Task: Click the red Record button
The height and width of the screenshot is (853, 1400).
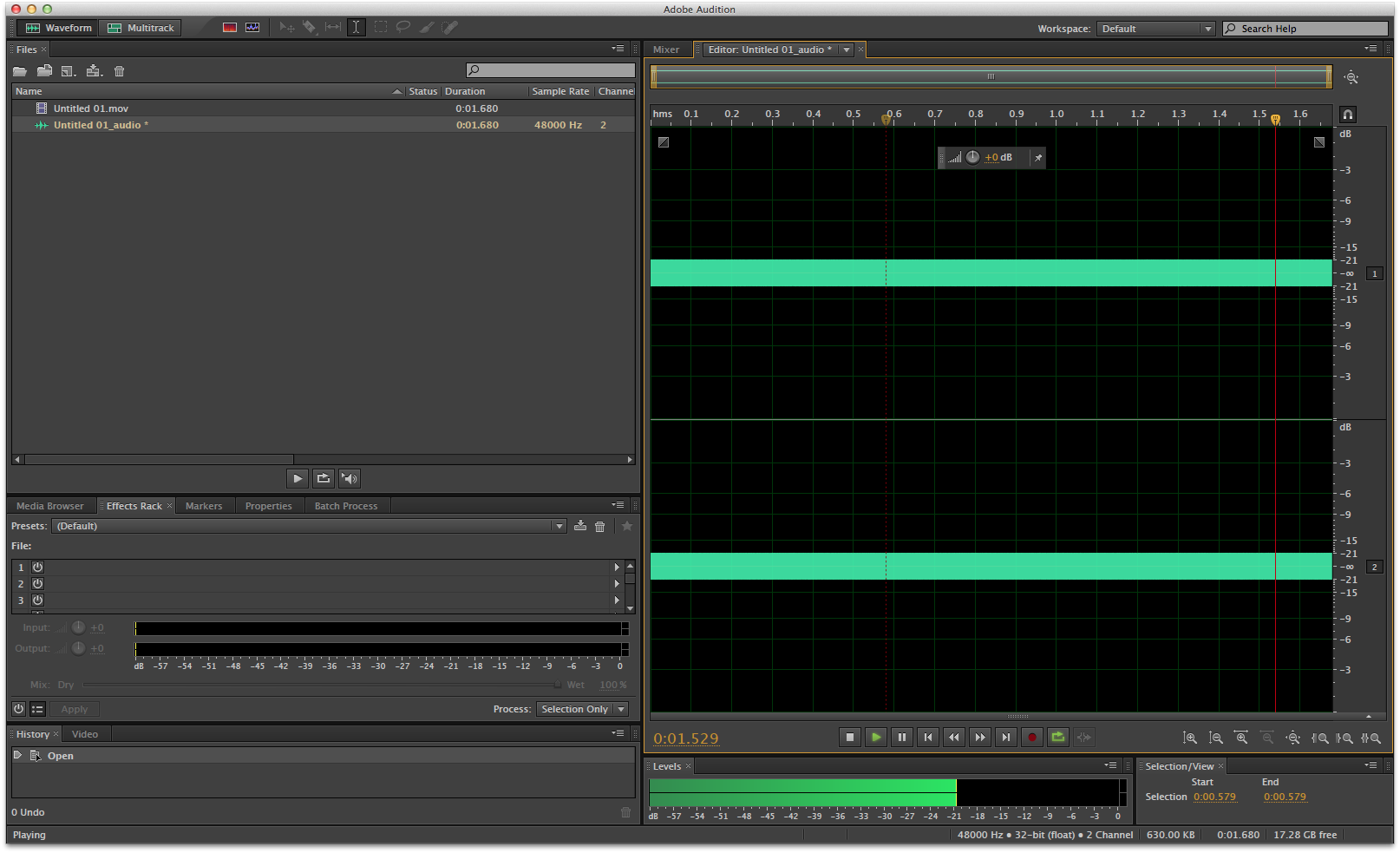Action: coord(1032,738)
